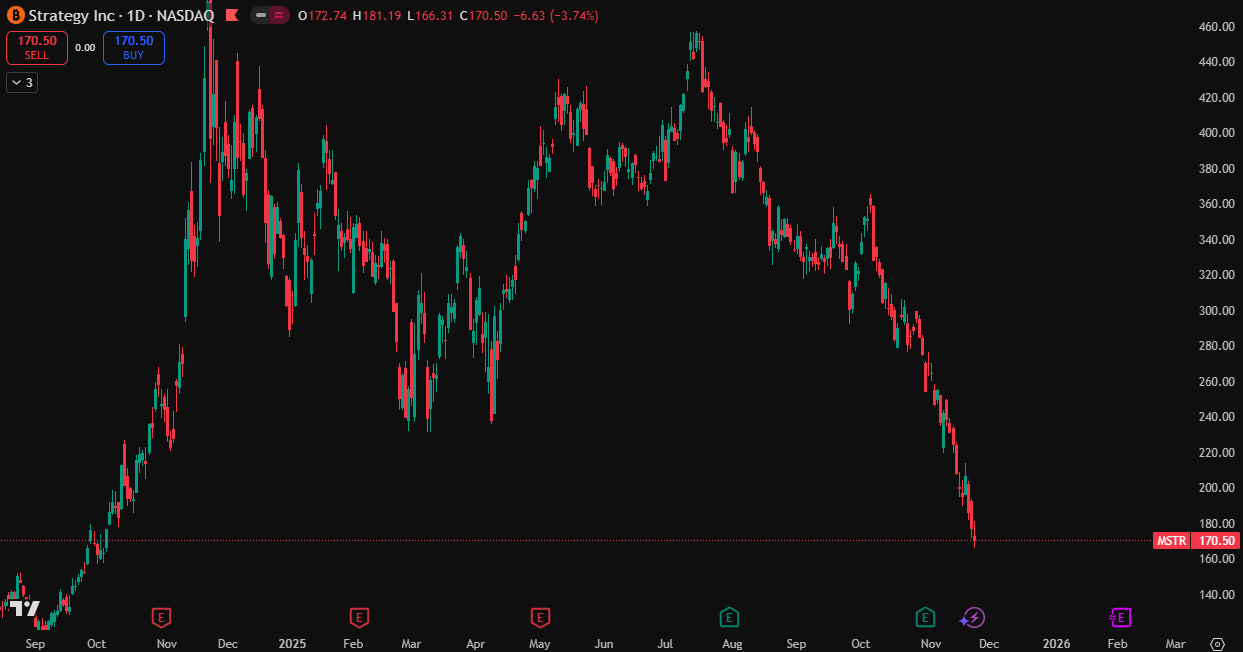Toggle the pink approximate-equals data indicator

click(x=279, y=15)
